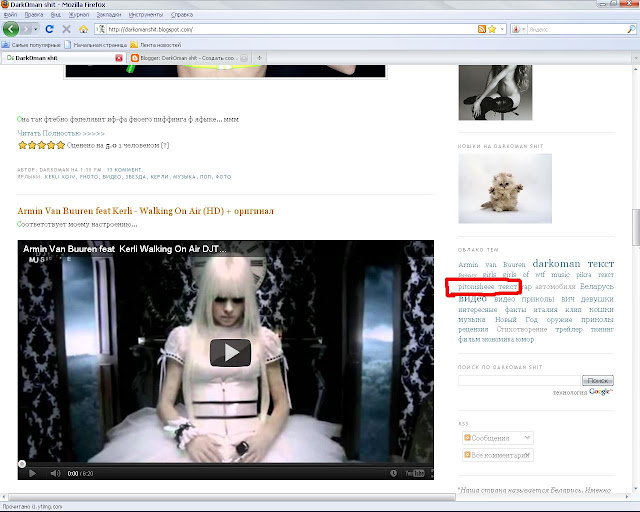
Task: Rate the post with the fifth gold star
Action: (x=61, y=145)
